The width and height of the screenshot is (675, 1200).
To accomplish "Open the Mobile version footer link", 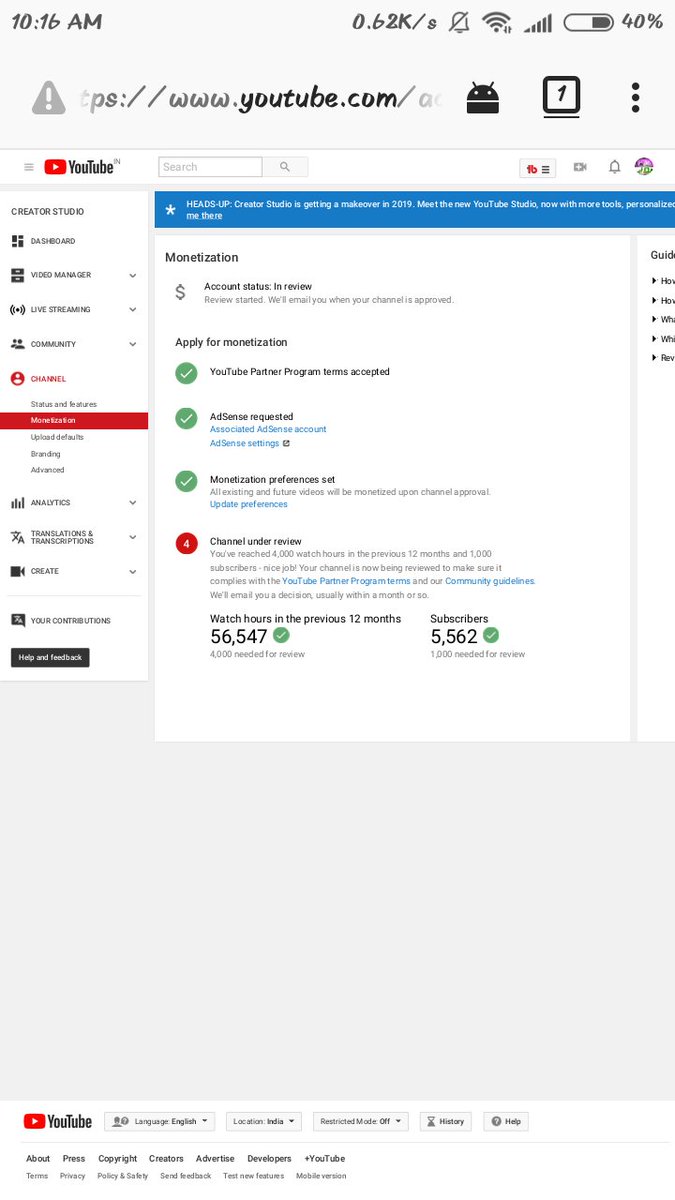I will pos(321,1176).
